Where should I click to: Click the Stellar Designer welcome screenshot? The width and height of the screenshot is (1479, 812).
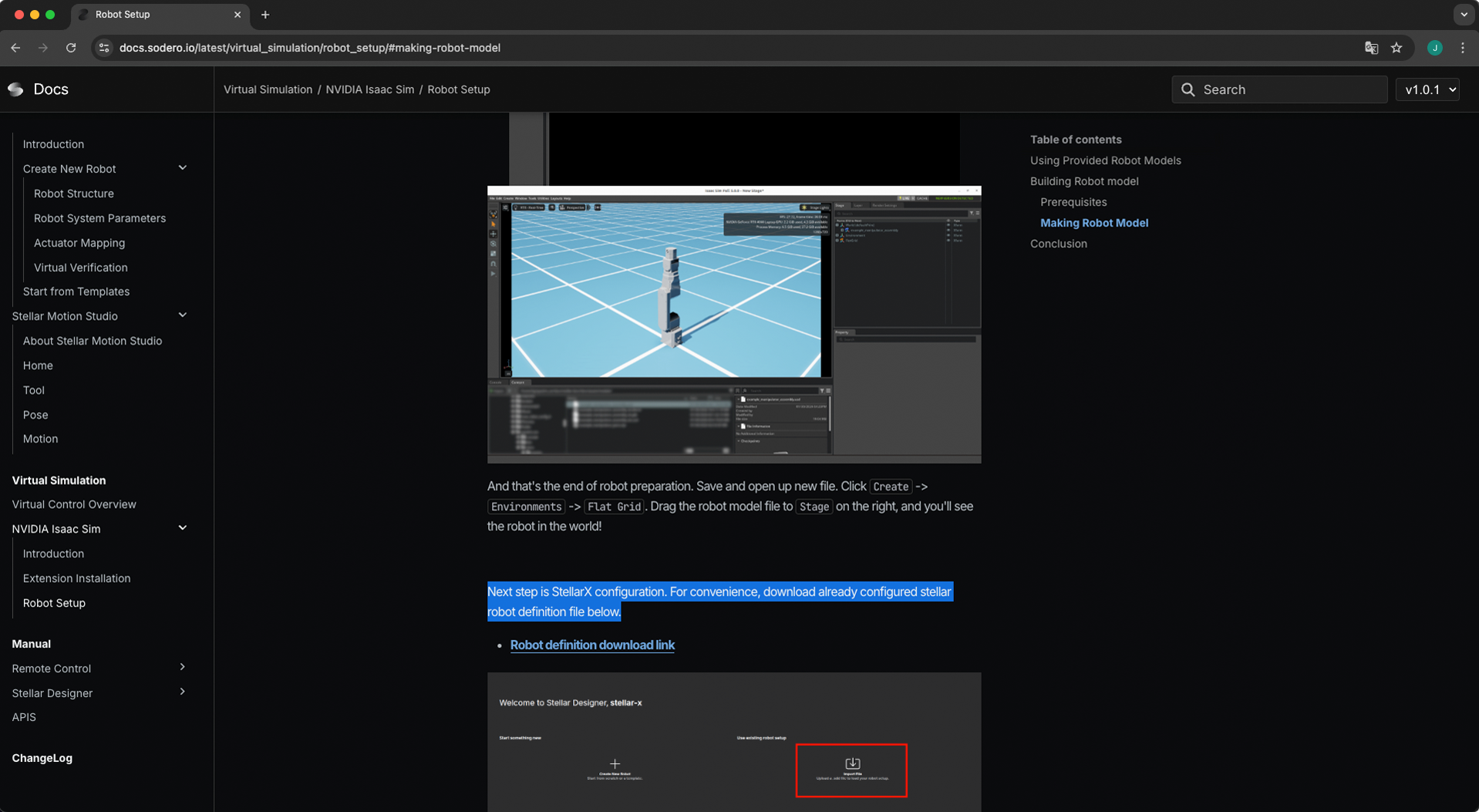click(734, 742)
